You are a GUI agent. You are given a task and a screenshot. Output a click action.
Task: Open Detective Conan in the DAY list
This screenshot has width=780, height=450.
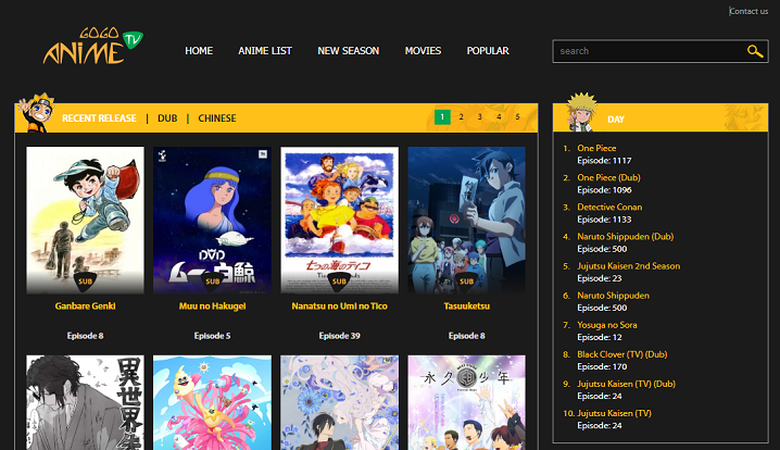(609, 207)
